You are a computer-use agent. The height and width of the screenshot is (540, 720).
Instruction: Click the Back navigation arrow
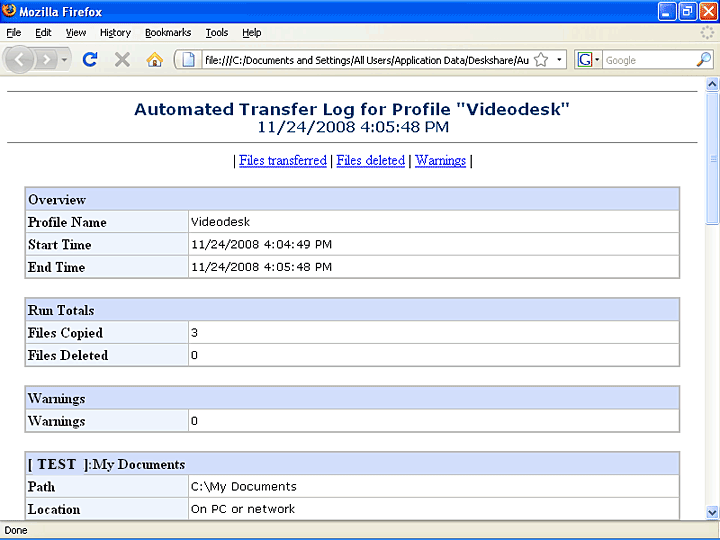pos(19,60)
